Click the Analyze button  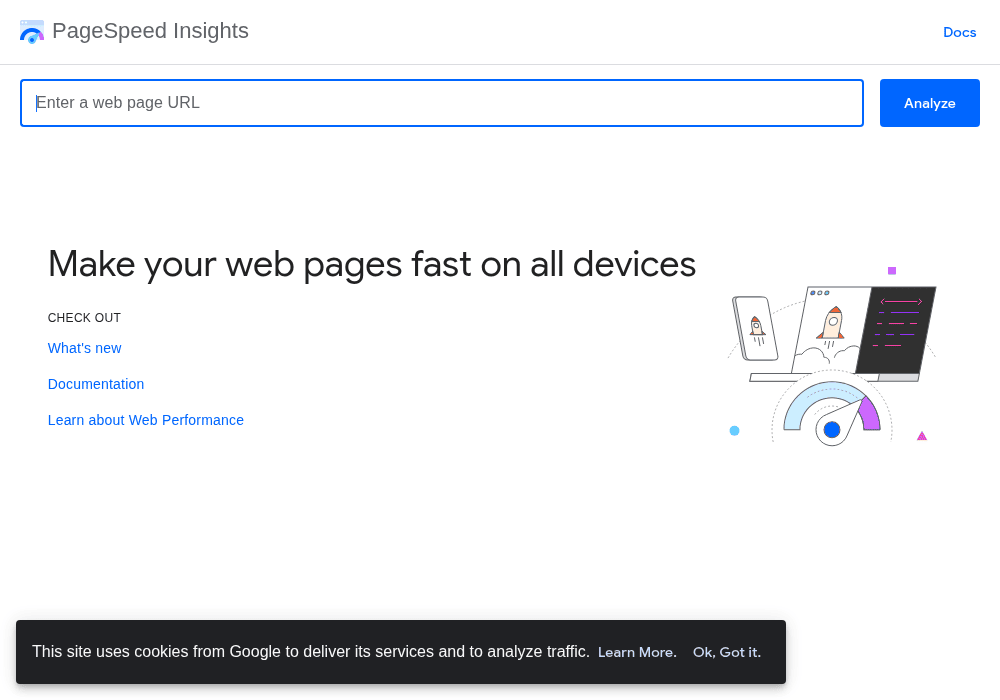click(929, 103)
